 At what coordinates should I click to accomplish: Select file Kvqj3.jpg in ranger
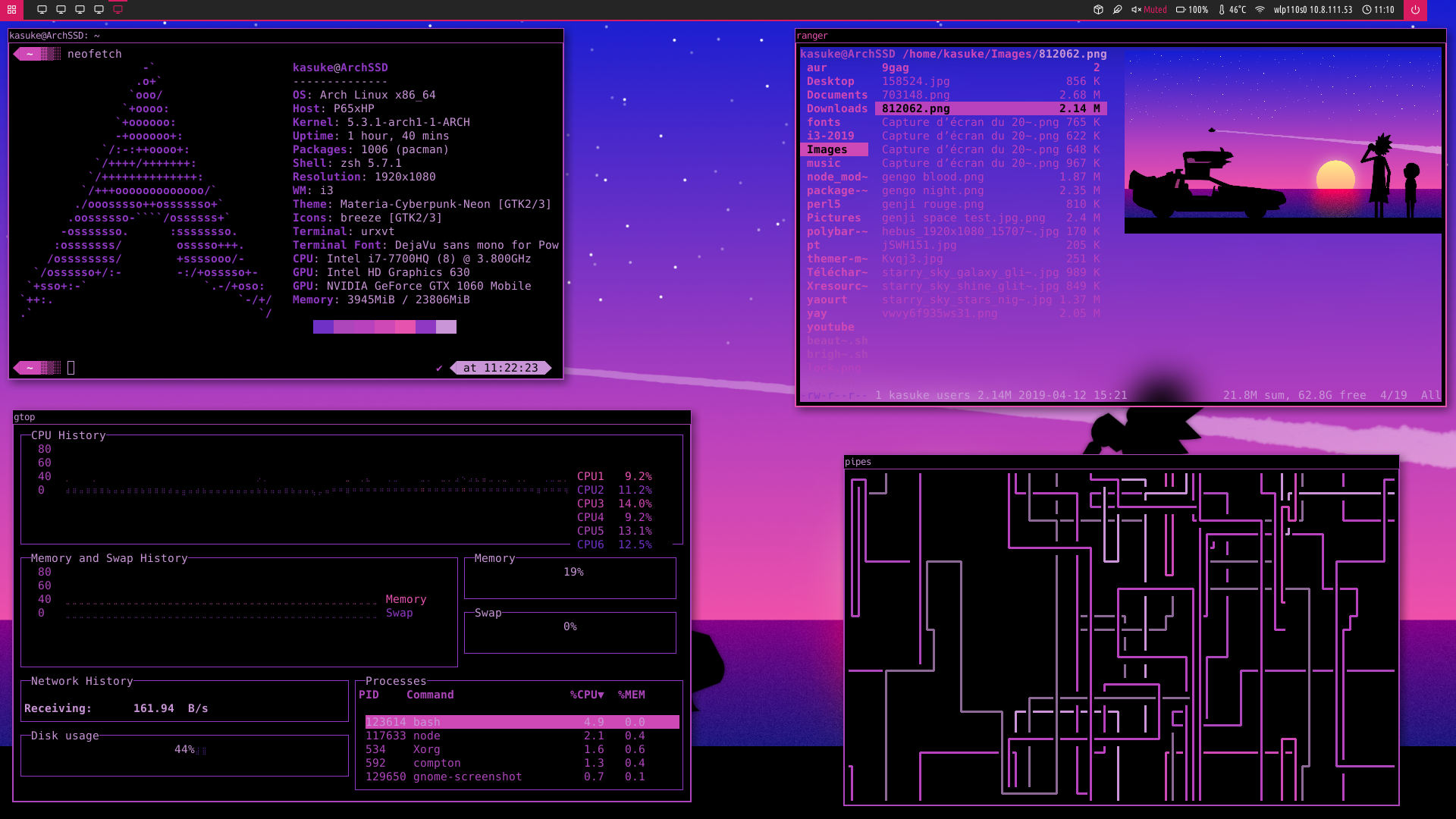[x=990, y=259]
